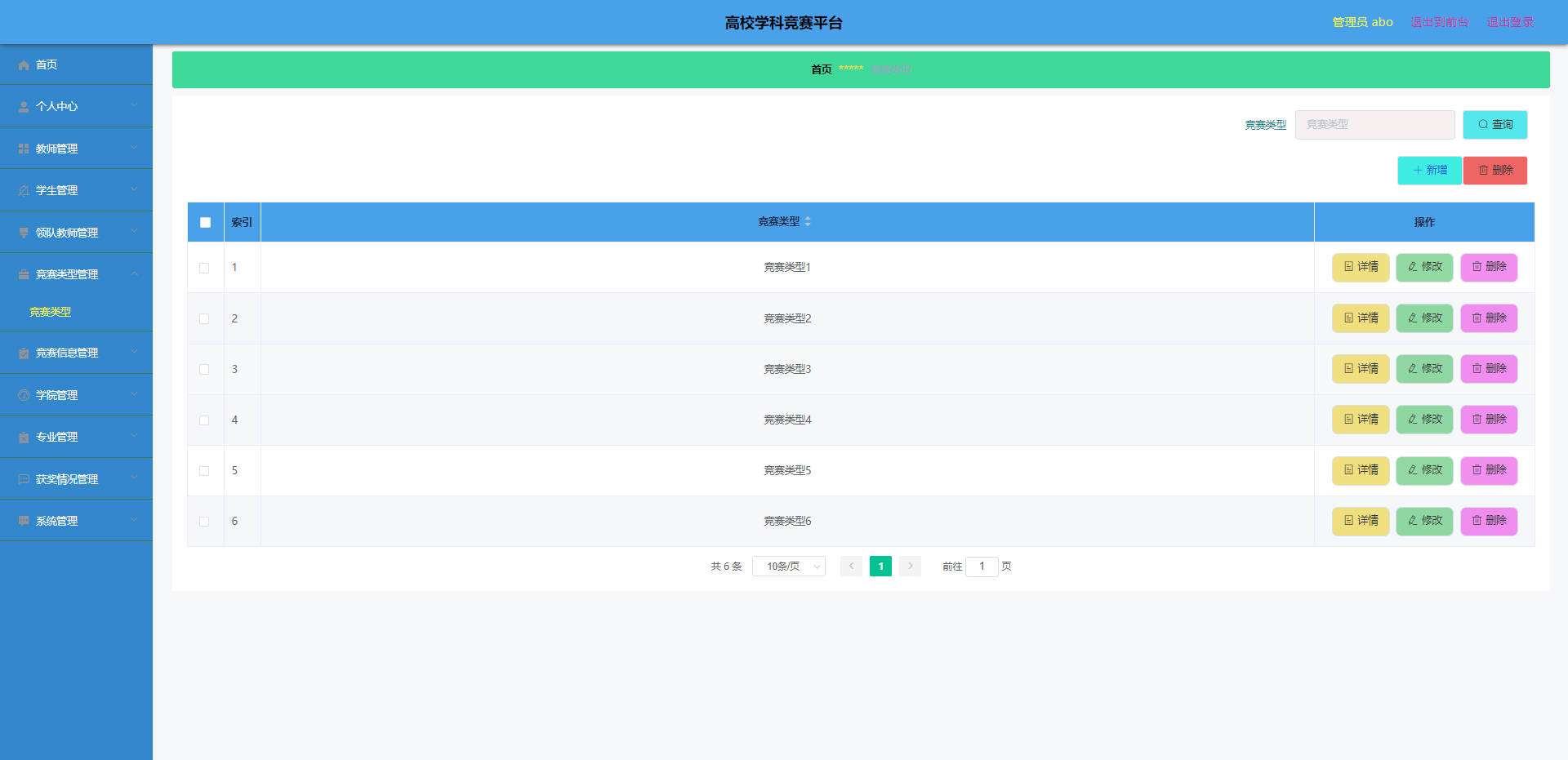Collapse the 竞赛类型管理 menu chevron
The image size is (1568, 760).
click(x=134, y=274)
